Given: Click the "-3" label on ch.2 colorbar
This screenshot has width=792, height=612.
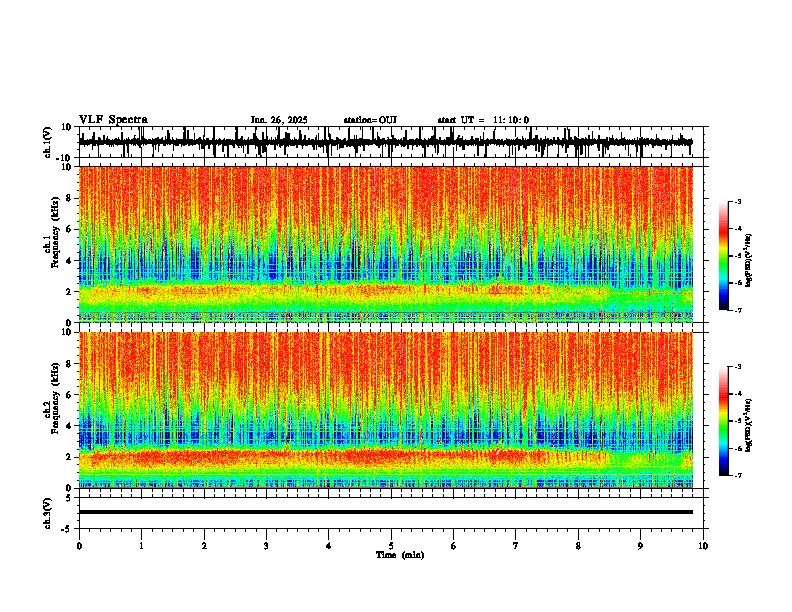Looking at the screenshot, I should click(737, 367).
